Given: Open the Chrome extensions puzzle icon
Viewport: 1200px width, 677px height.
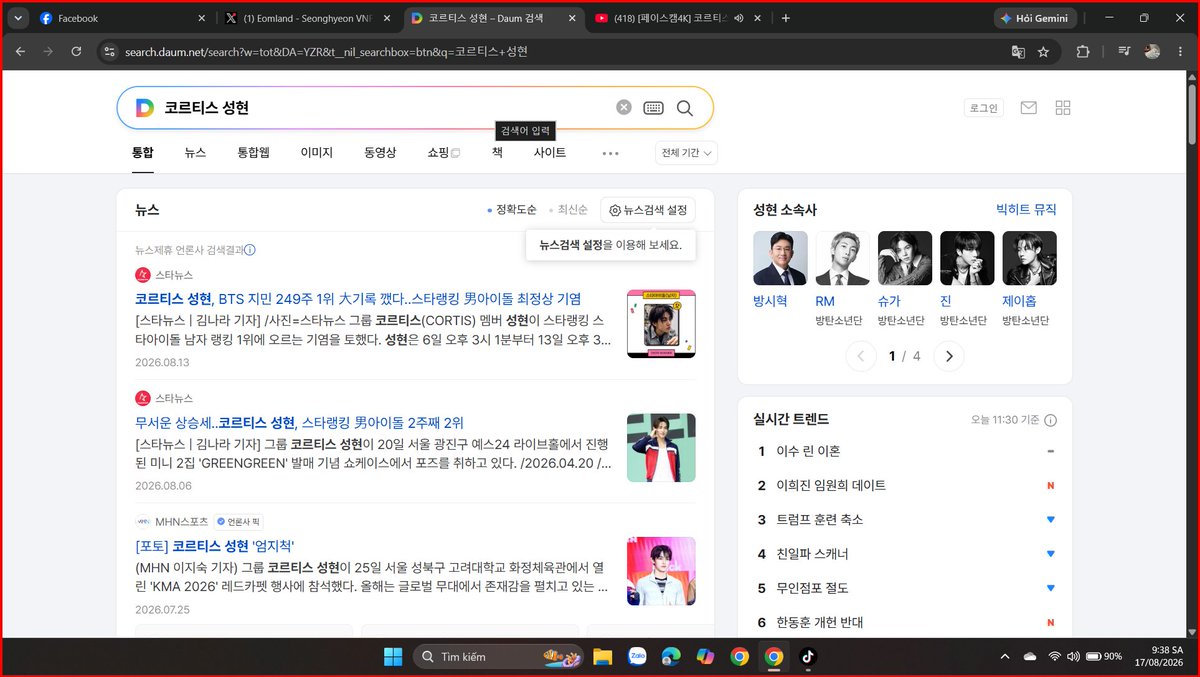Looking at the screenshot, I should pyautogui.click(x=1083, y=52).
